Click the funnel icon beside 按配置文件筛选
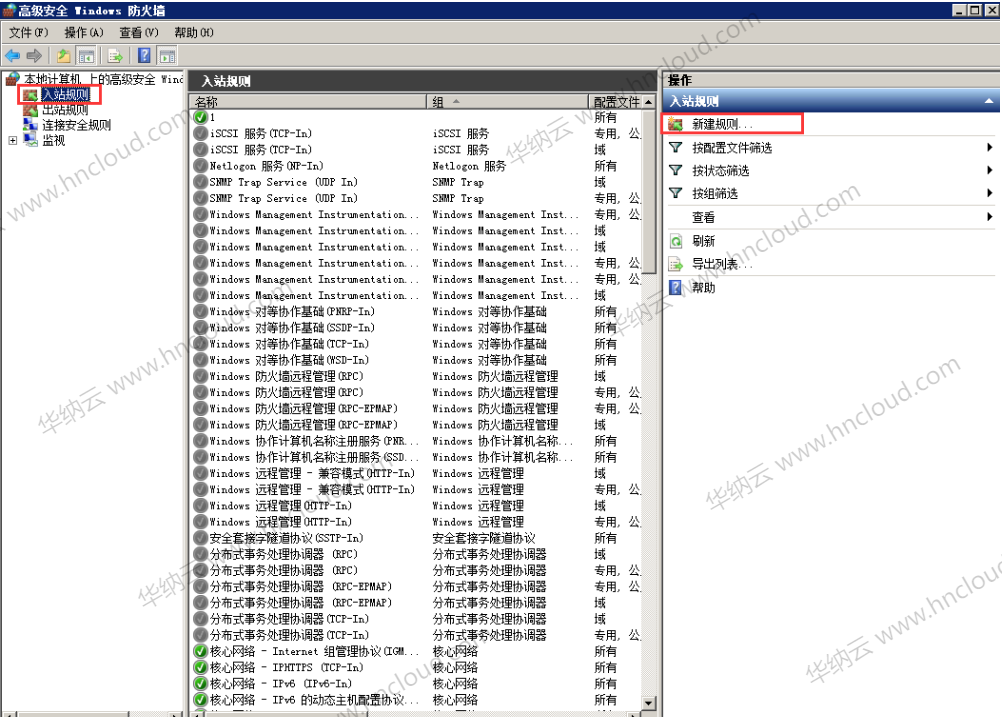This screenshot has width=1002, height=717. tap(675, 148)
